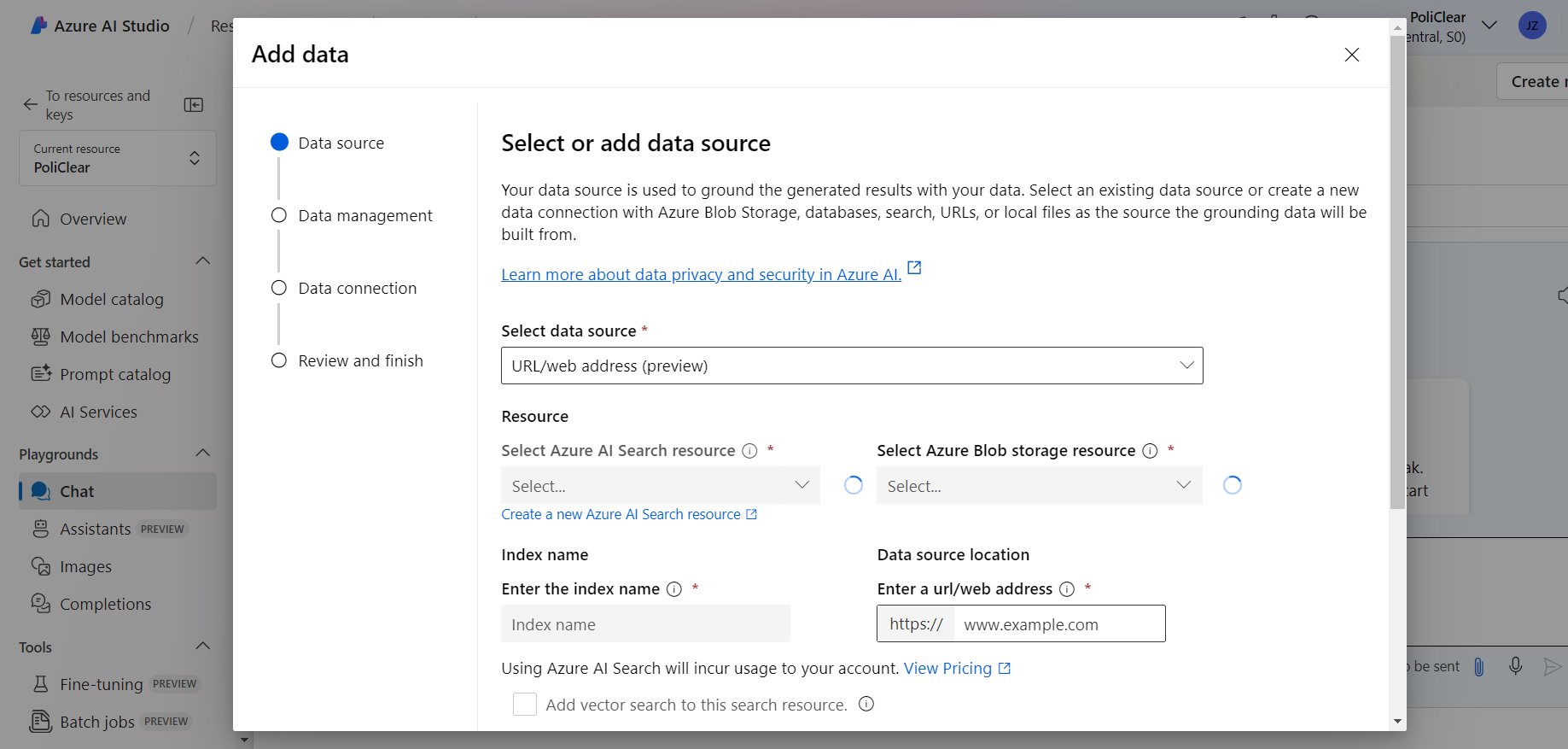Click To resources and keys link
The image size is (1568, 749).
98,104
